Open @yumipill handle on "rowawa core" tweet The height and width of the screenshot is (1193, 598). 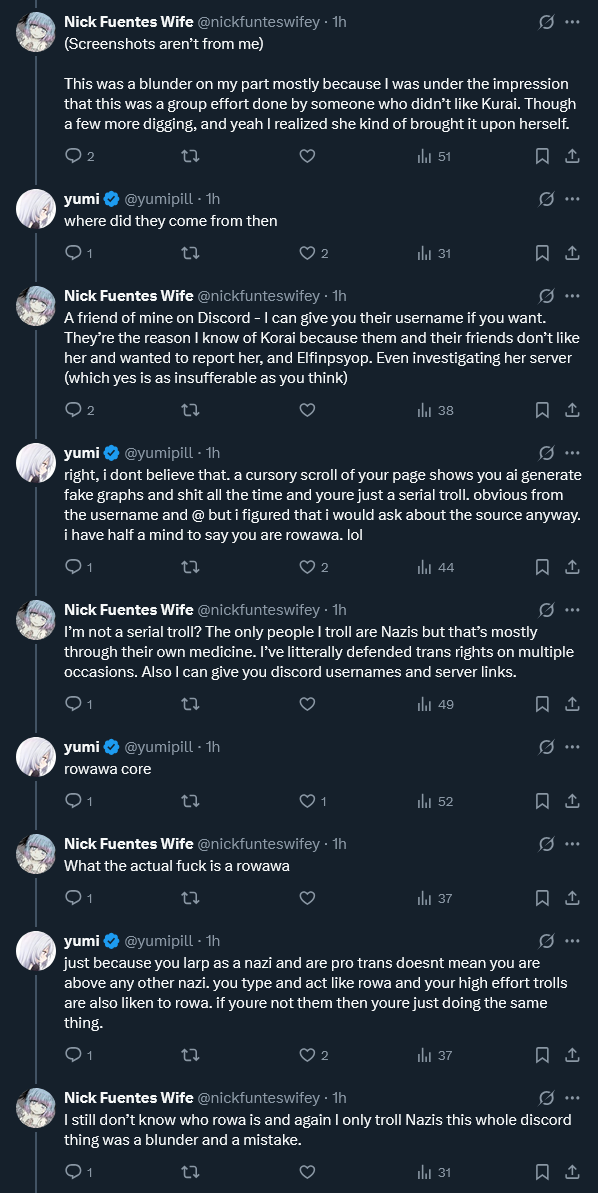pos(159,747)
